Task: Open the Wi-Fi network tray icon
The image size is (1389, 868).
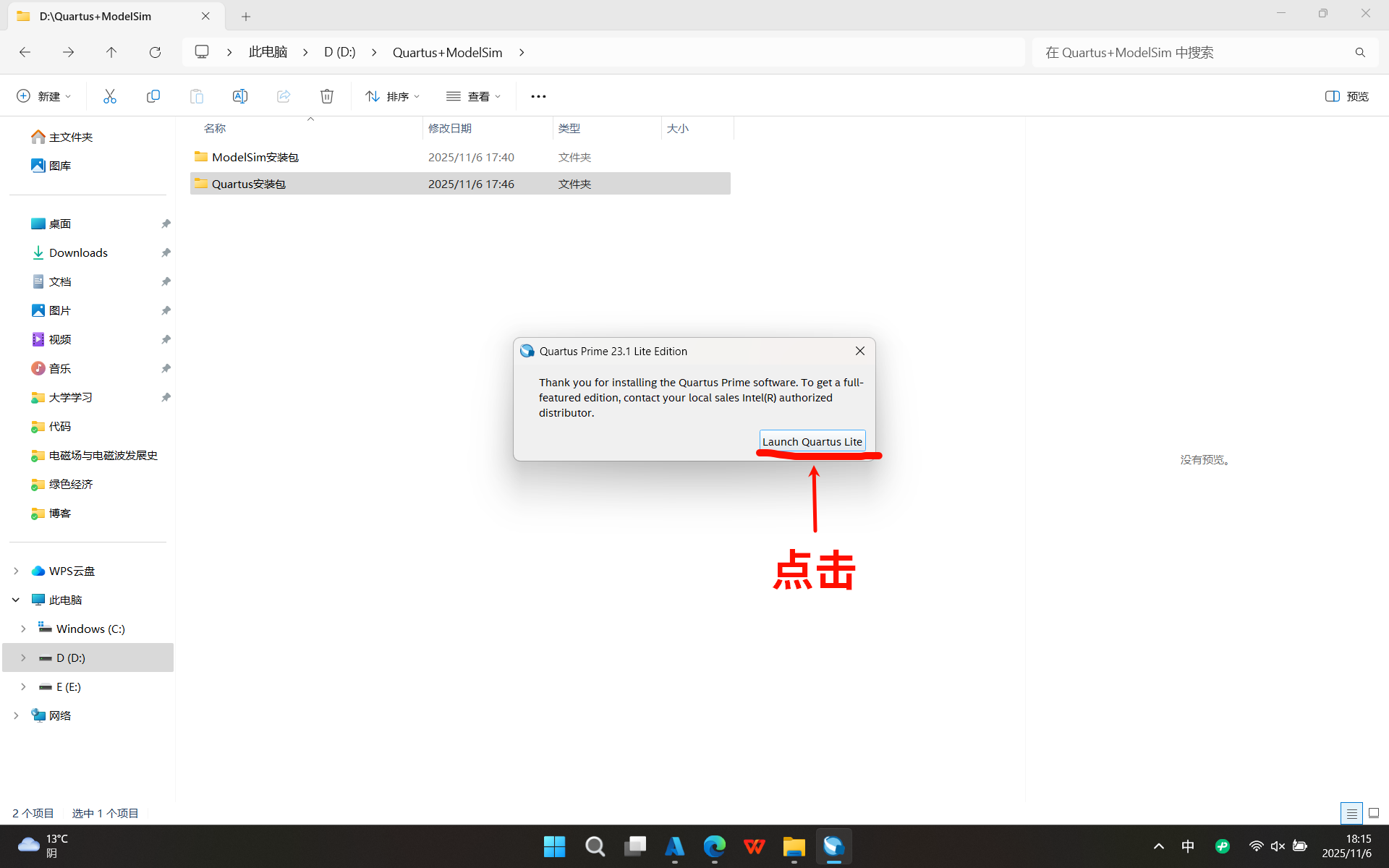Action: 1256,846
